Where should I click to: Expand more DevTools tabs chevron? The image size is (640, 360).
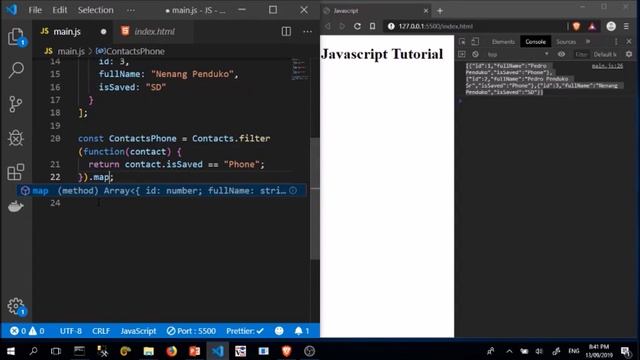588,42
